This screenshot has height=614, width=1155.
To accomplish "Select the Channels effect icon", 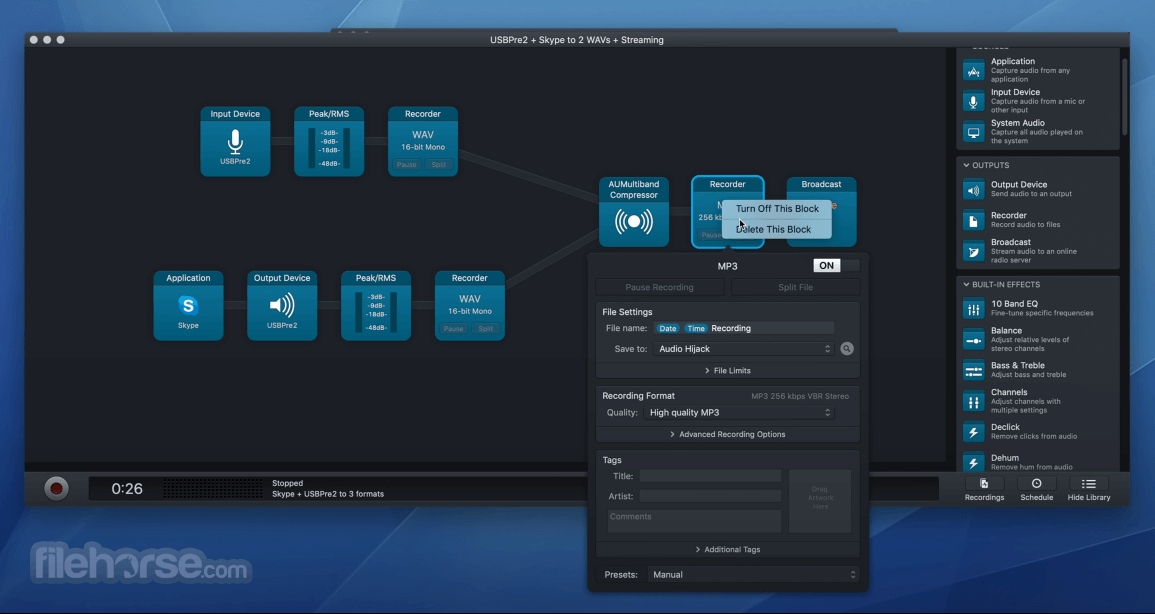I will [974, 401].
